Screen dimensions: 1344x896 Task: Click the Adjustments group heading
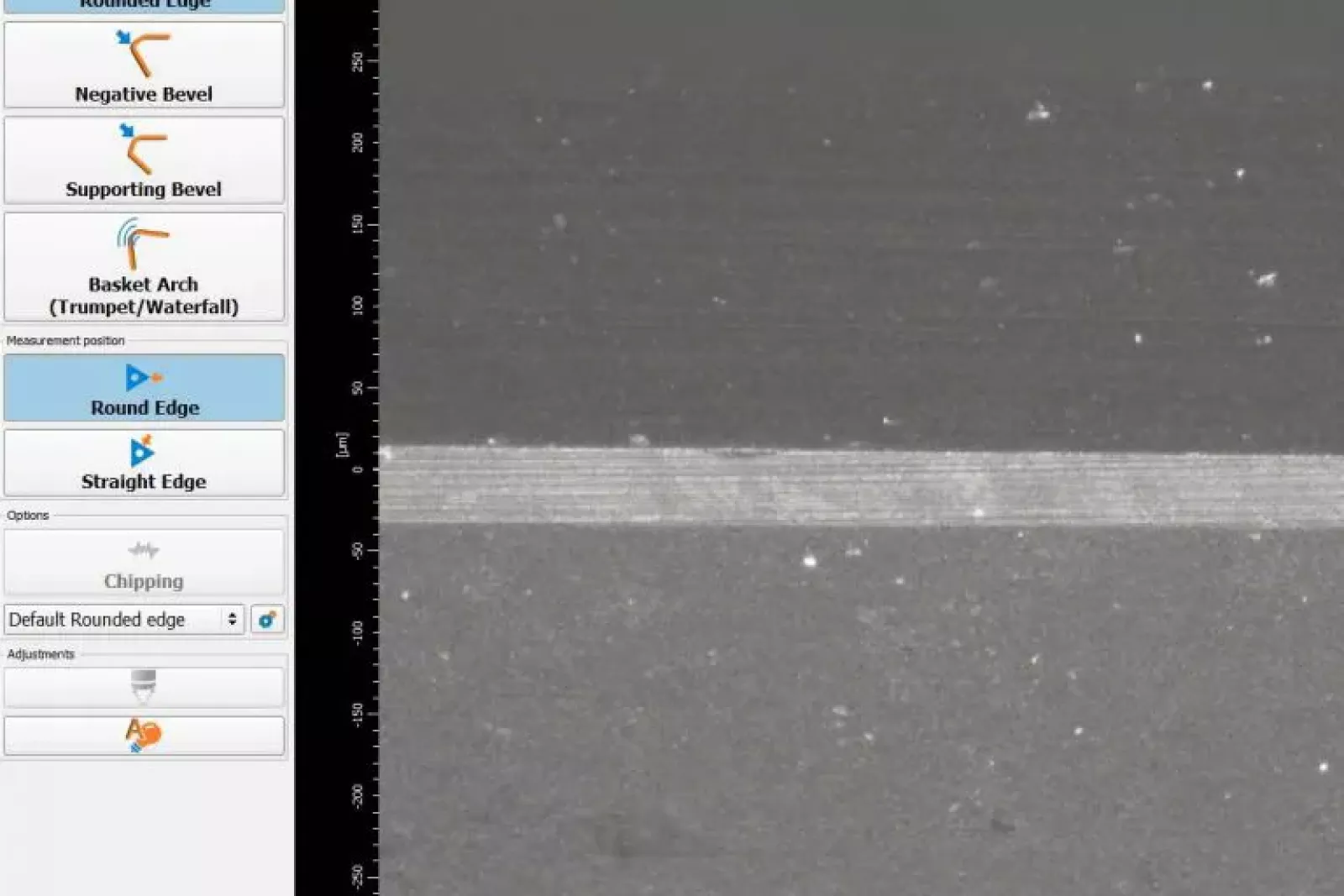click(40, 653)
